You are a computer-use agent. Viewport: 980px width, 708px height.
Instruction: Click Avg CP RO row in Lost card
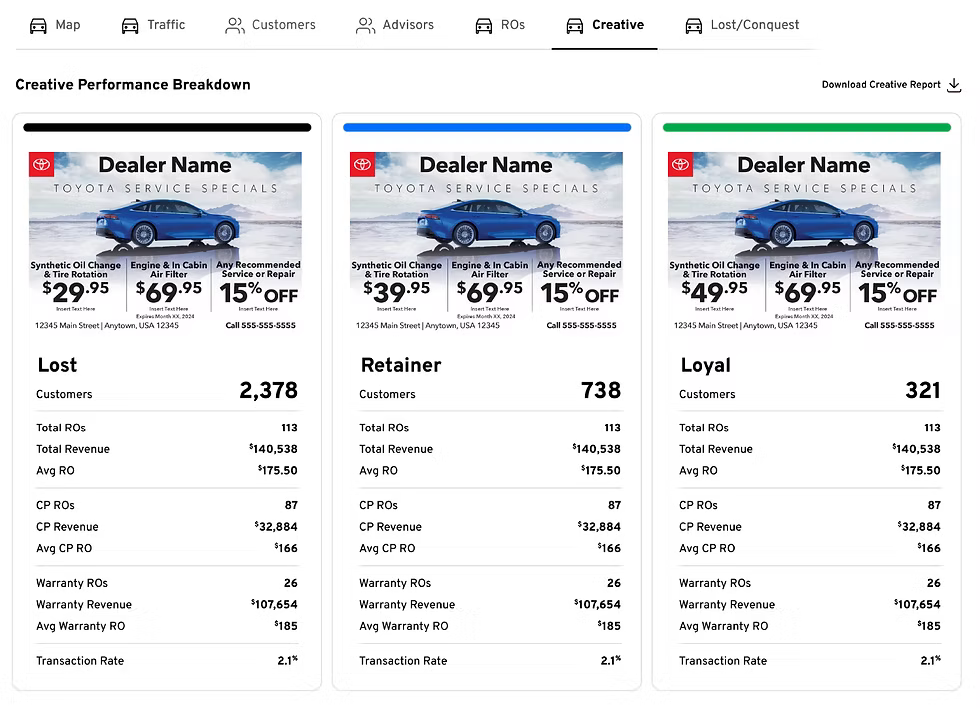pyautogui.click(x=167, y=549)
